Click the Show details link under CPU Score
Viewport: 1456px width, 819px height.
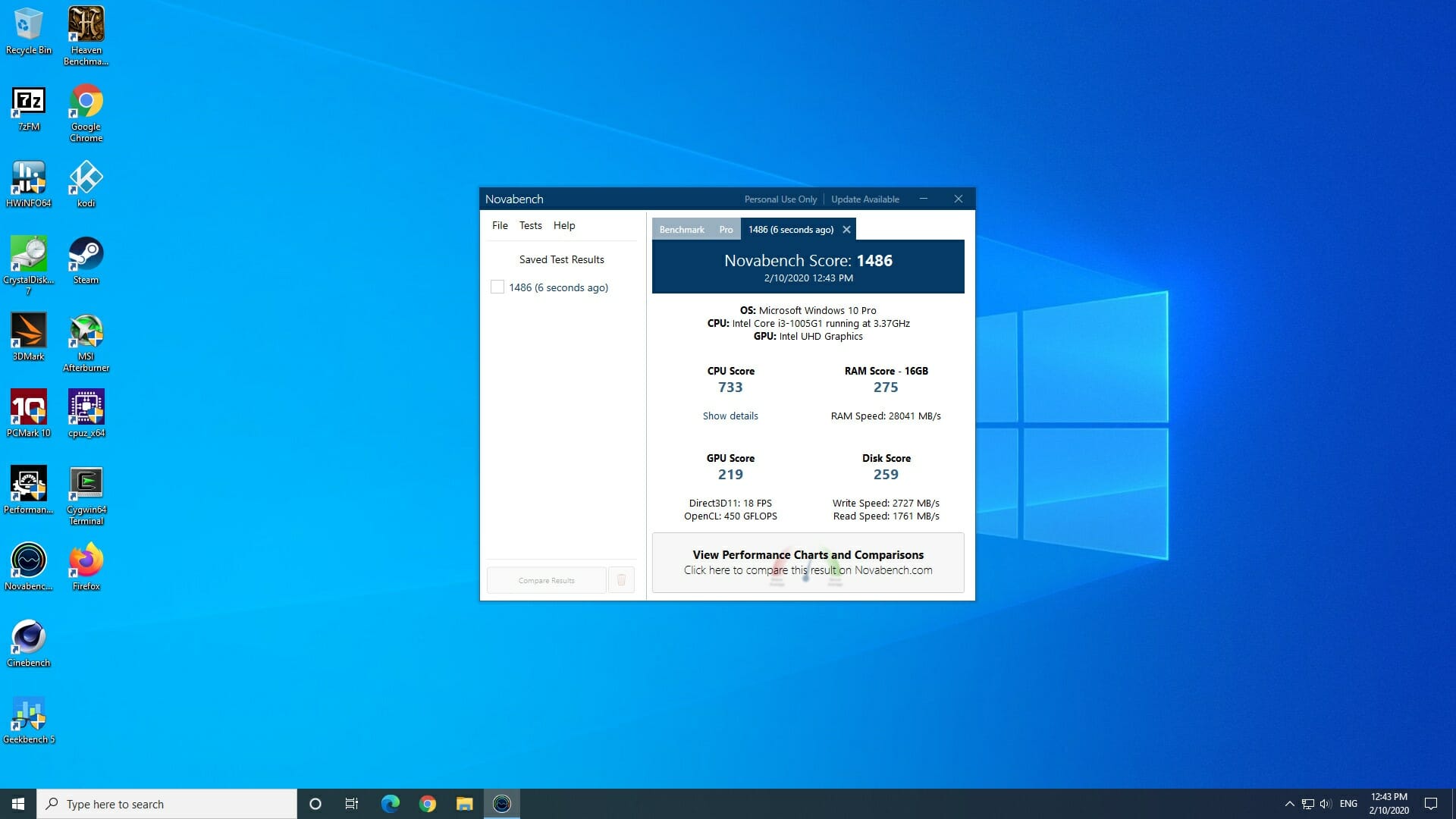tap(730, 416)
